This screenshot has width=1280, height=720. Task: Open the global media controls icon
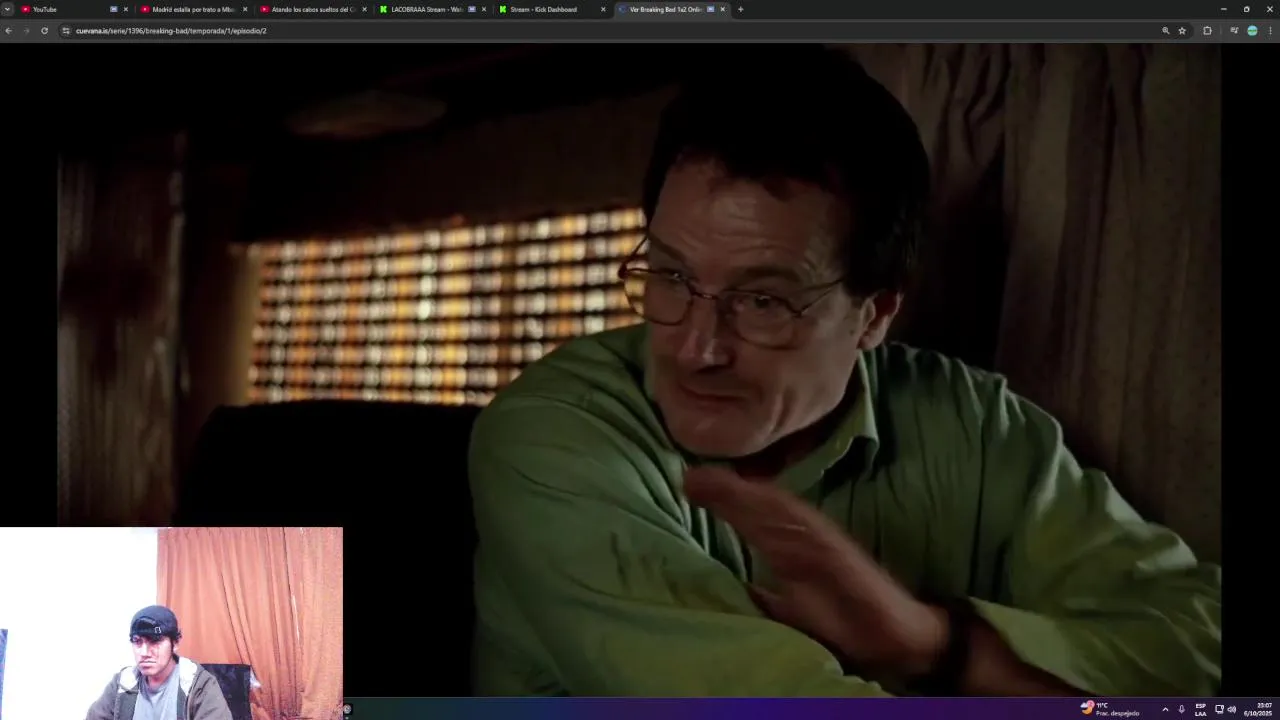(x=1234, y=31)
